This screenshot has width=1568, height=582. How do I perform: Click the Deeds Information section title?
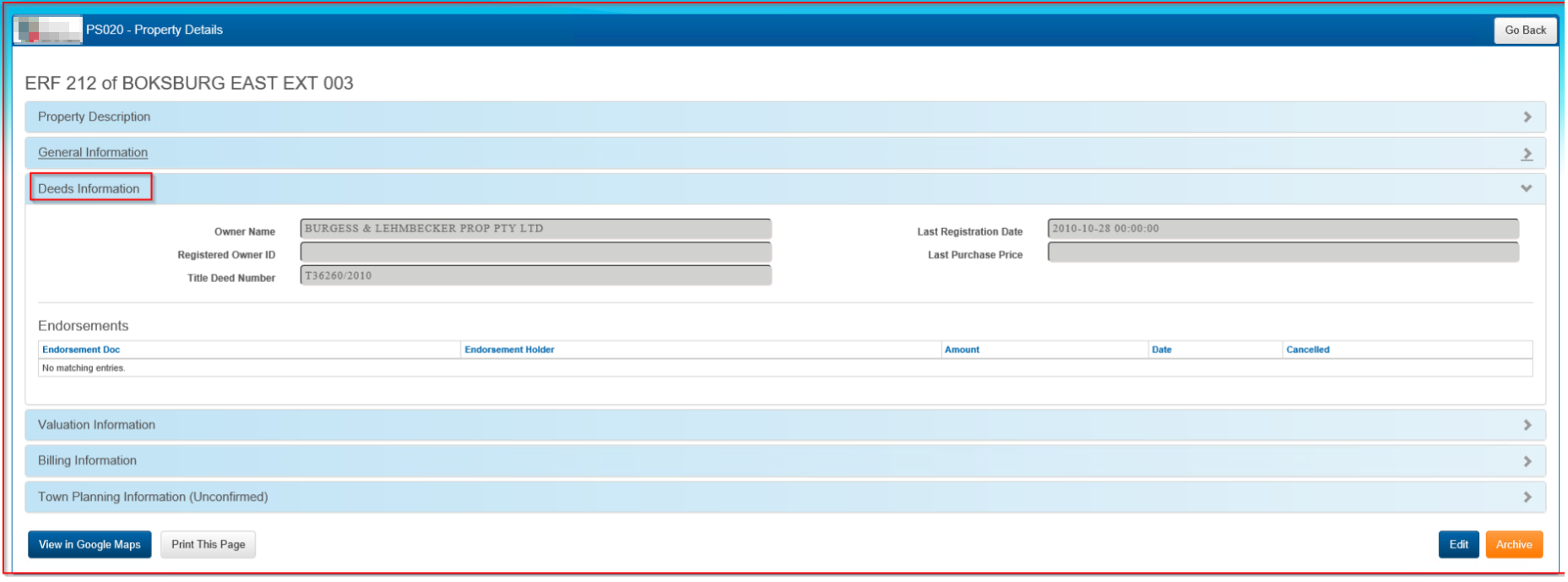[x=89, y=189]
